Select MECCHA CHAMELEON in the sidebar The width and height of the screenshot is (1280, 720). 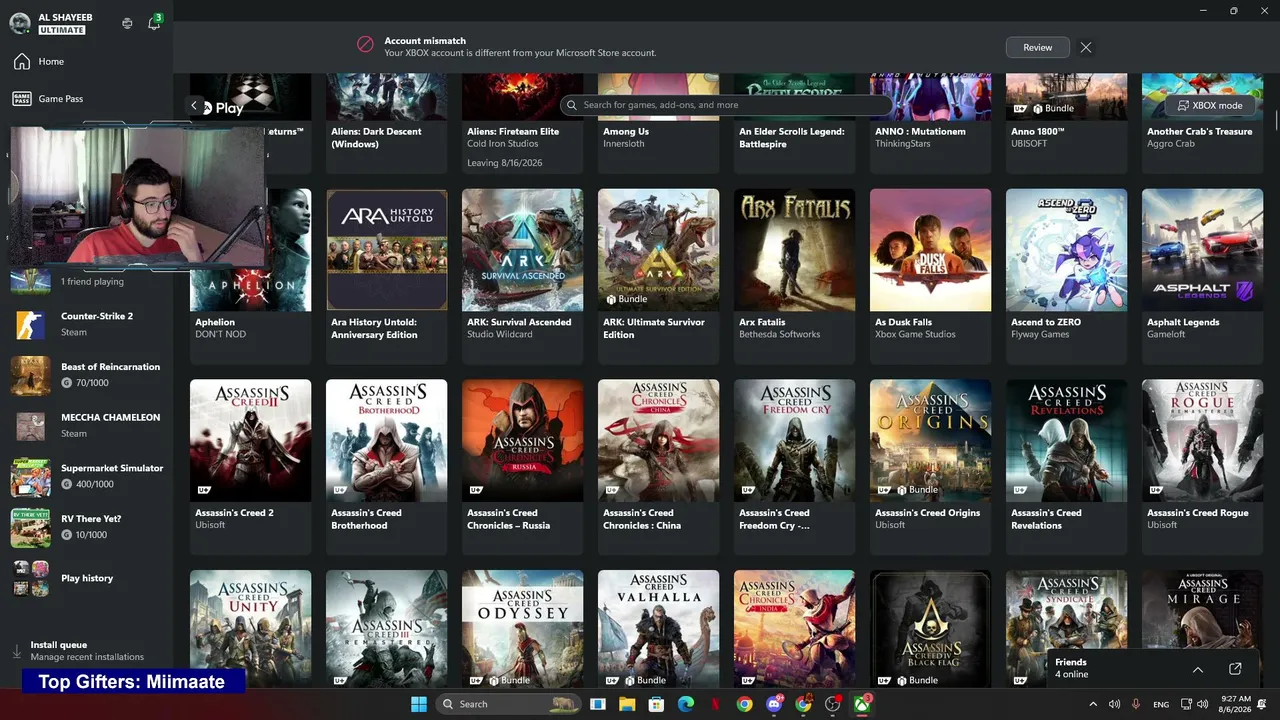86,425
